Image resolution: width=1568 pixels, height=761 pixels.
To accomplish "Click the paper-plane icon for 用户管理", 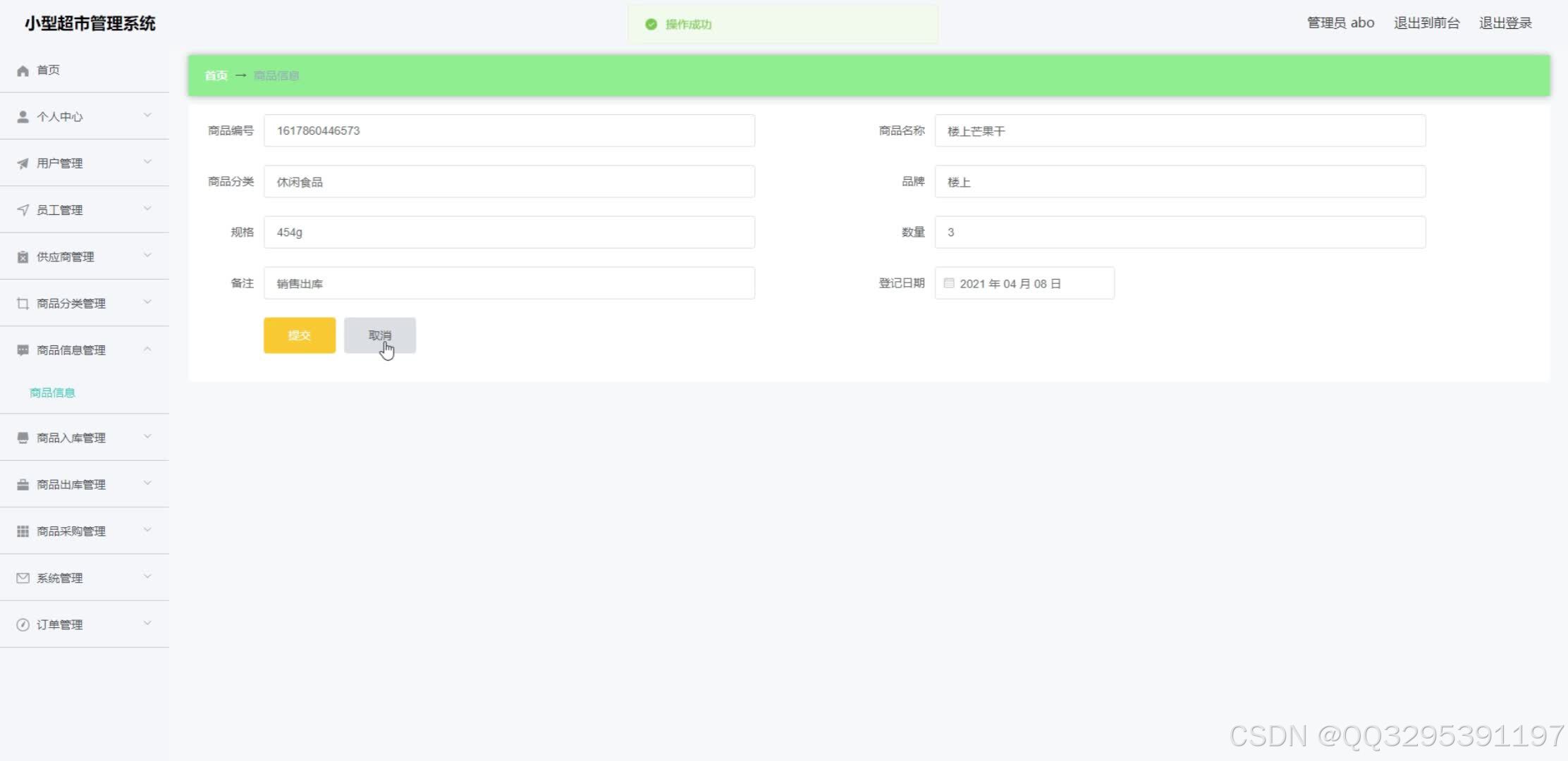I will 23,163.
